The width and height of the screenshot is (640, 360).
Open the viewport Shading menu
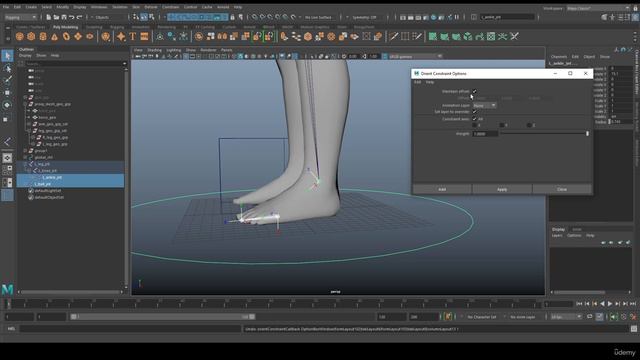tap(154, 50)
